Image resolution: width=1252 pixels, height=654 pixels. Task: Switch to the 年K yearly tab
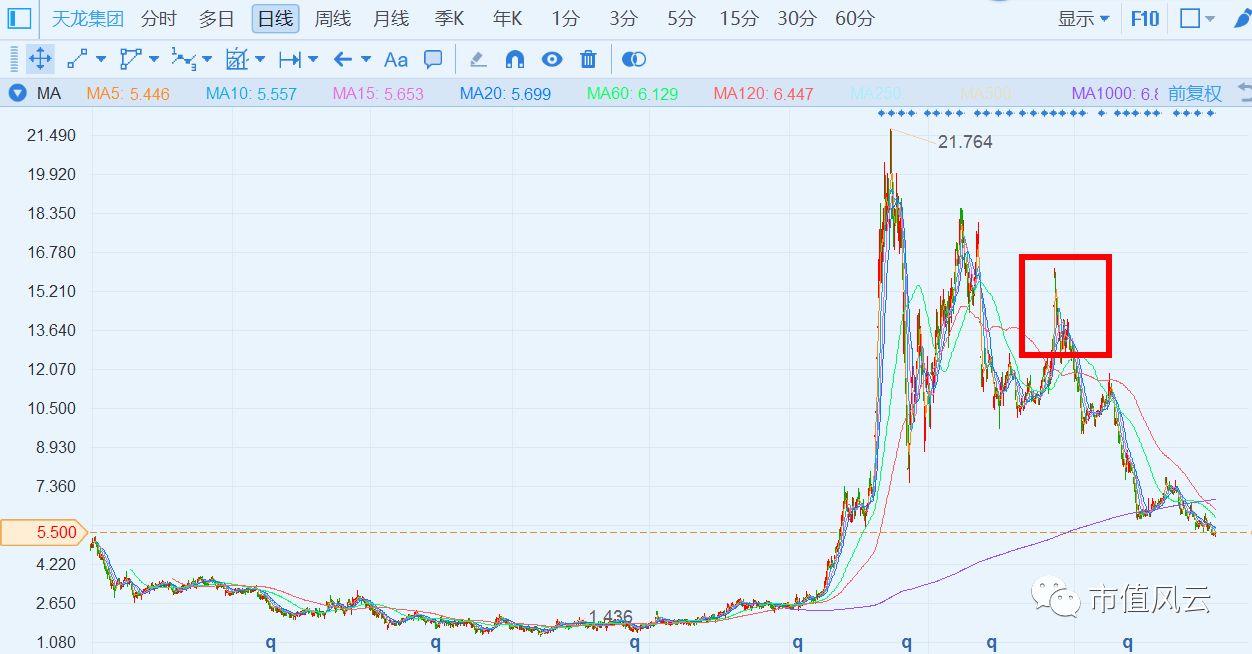507,18
